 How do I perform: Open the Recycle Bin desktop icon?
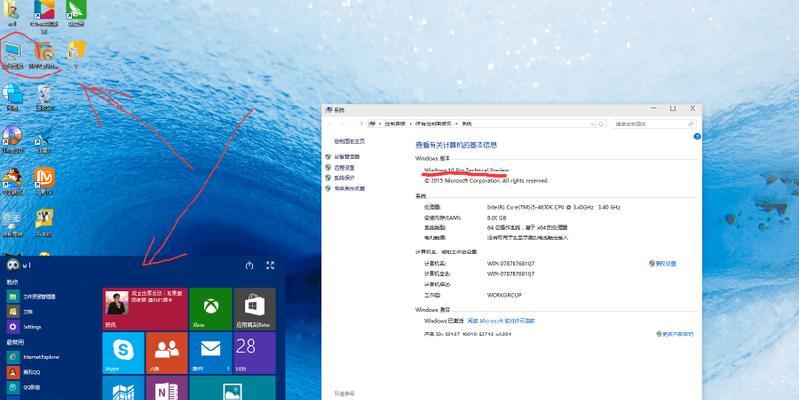[x=44, y=95]
